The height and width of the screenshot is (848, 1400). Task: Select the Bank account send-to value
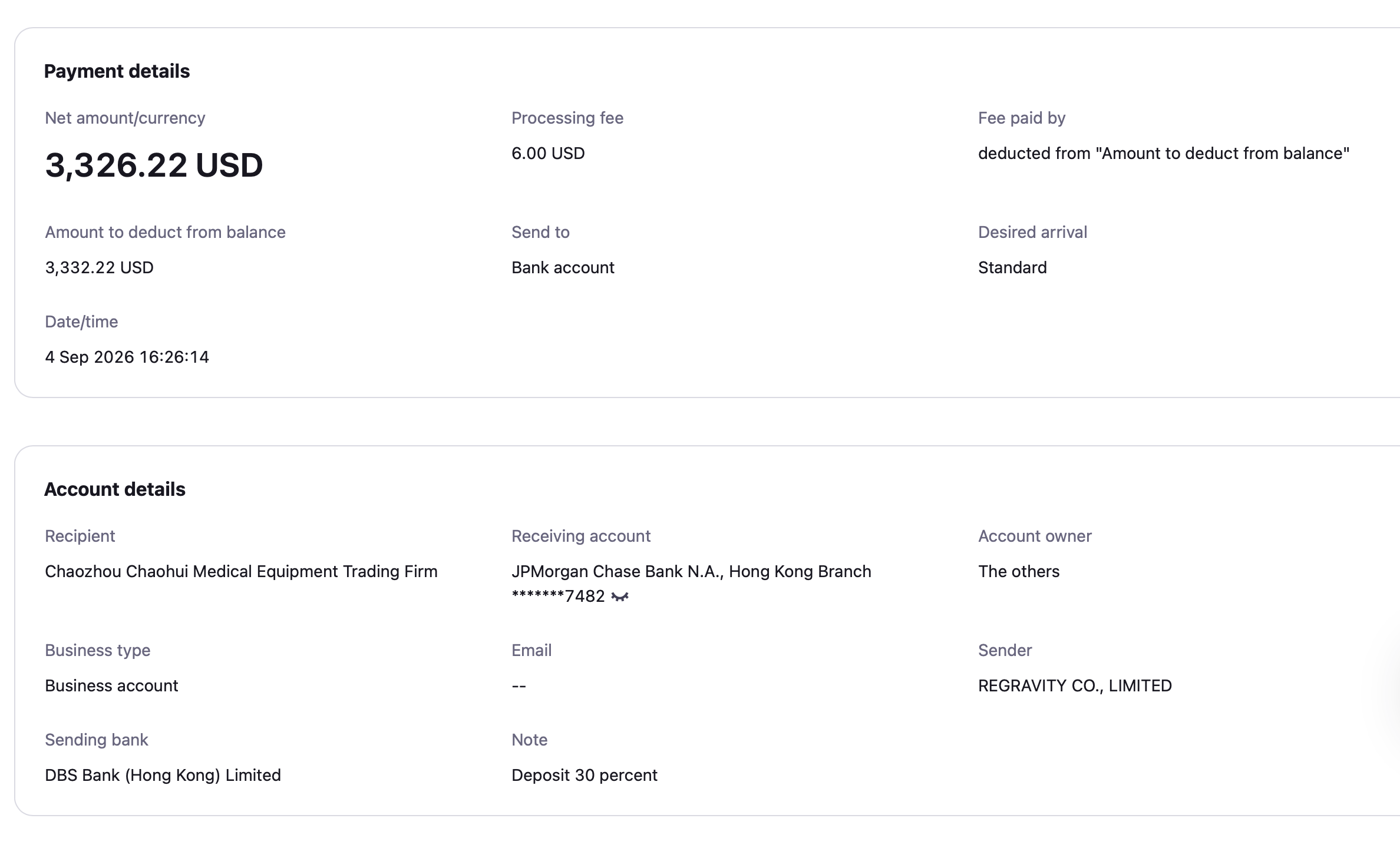click(563, 267)
